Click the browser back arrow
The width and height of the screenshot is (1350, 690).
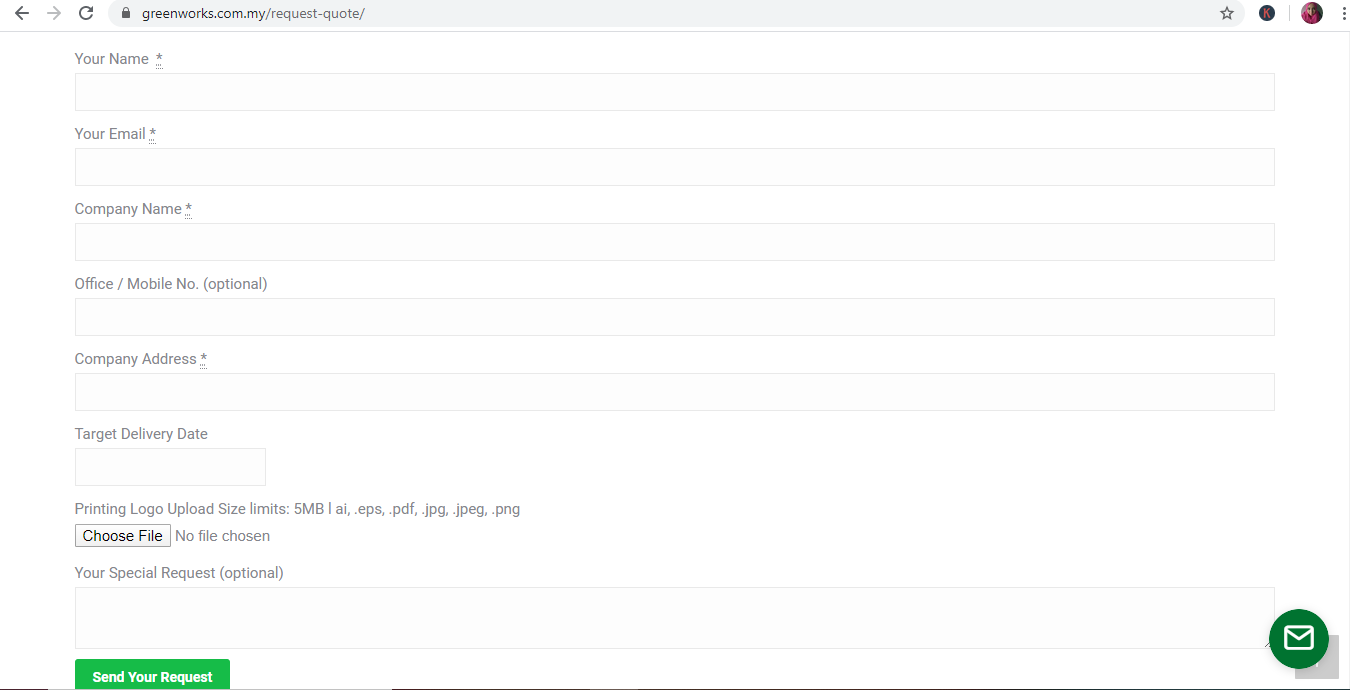[22, 13]
